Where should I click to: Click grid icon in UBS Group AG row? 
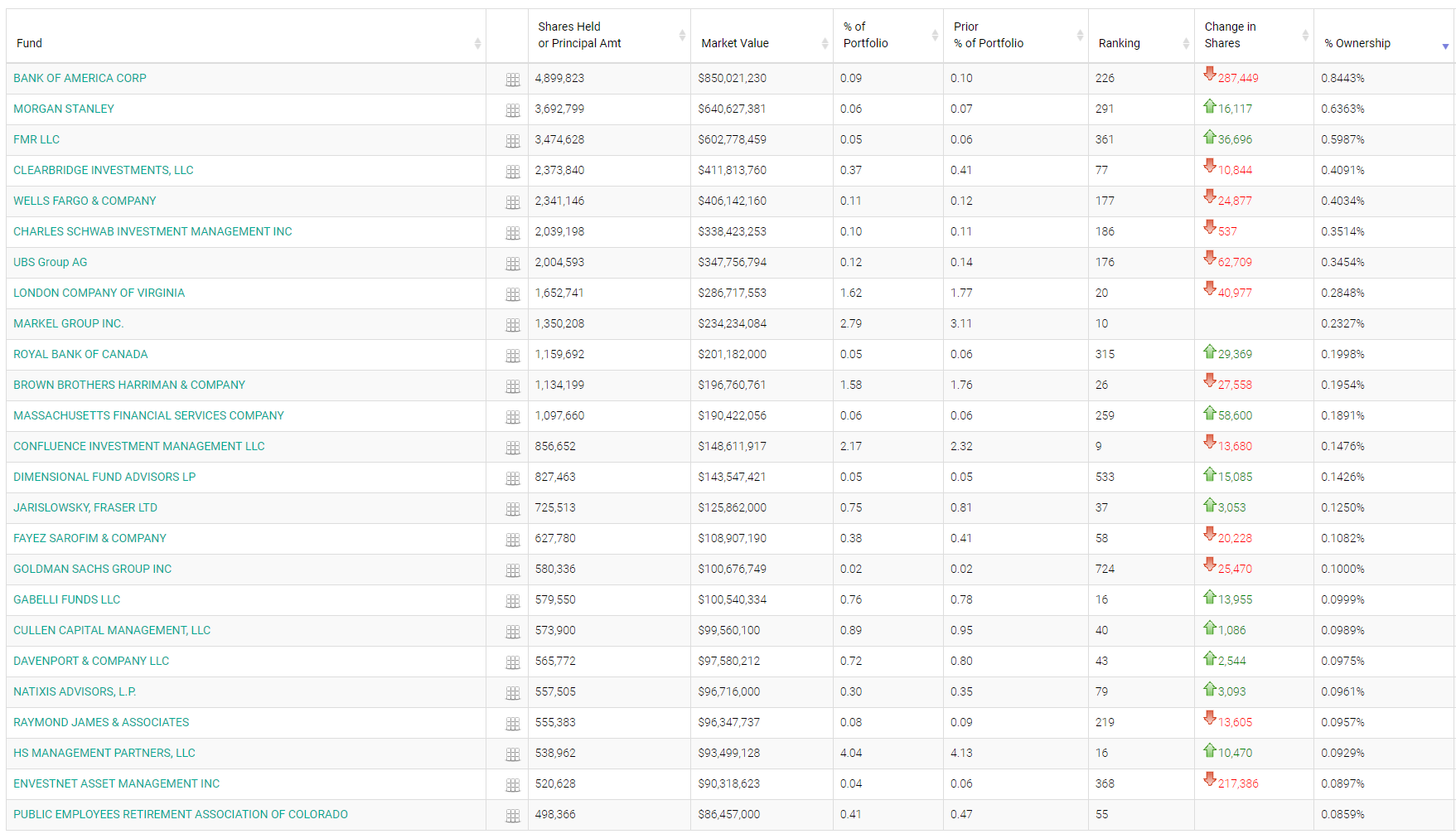point(513,264)
